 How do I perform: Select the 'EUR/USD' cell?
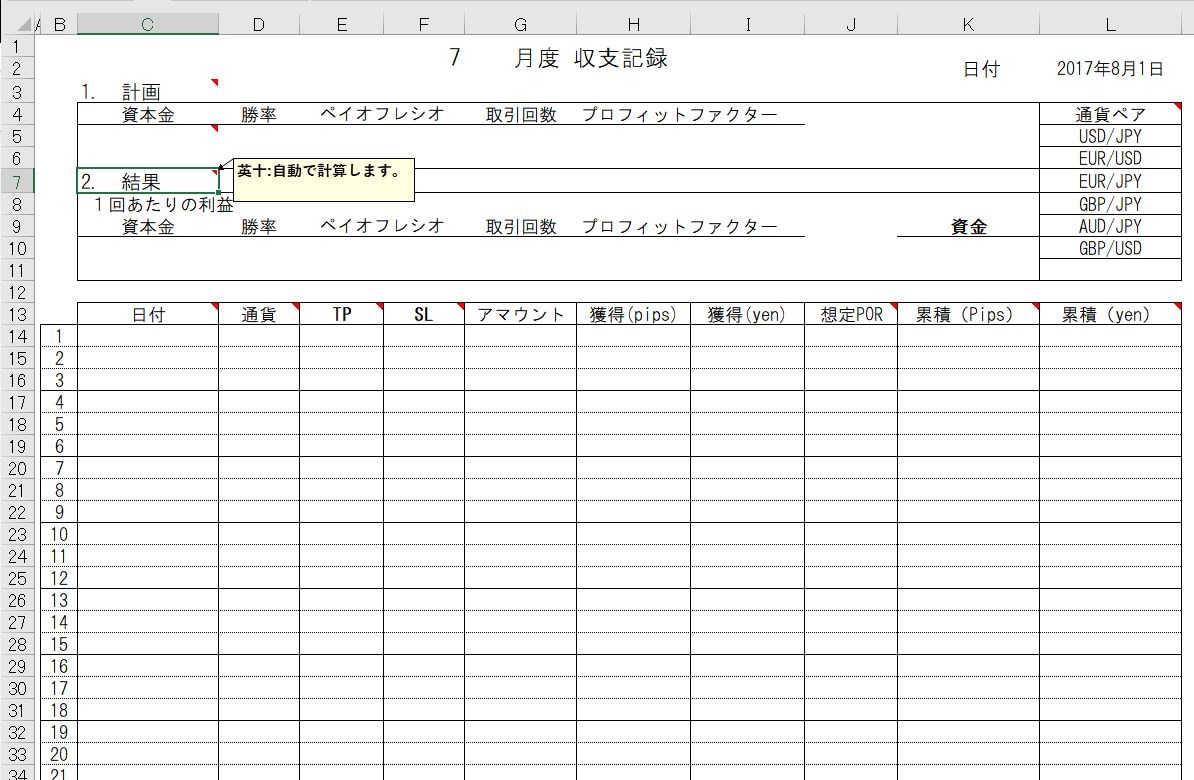click(x=1110, y=158)
